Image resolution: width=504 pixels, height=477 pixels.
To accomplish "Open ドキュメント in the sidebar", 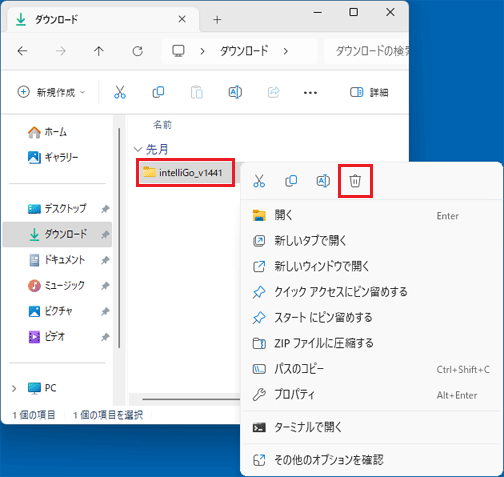I will 56,260.
